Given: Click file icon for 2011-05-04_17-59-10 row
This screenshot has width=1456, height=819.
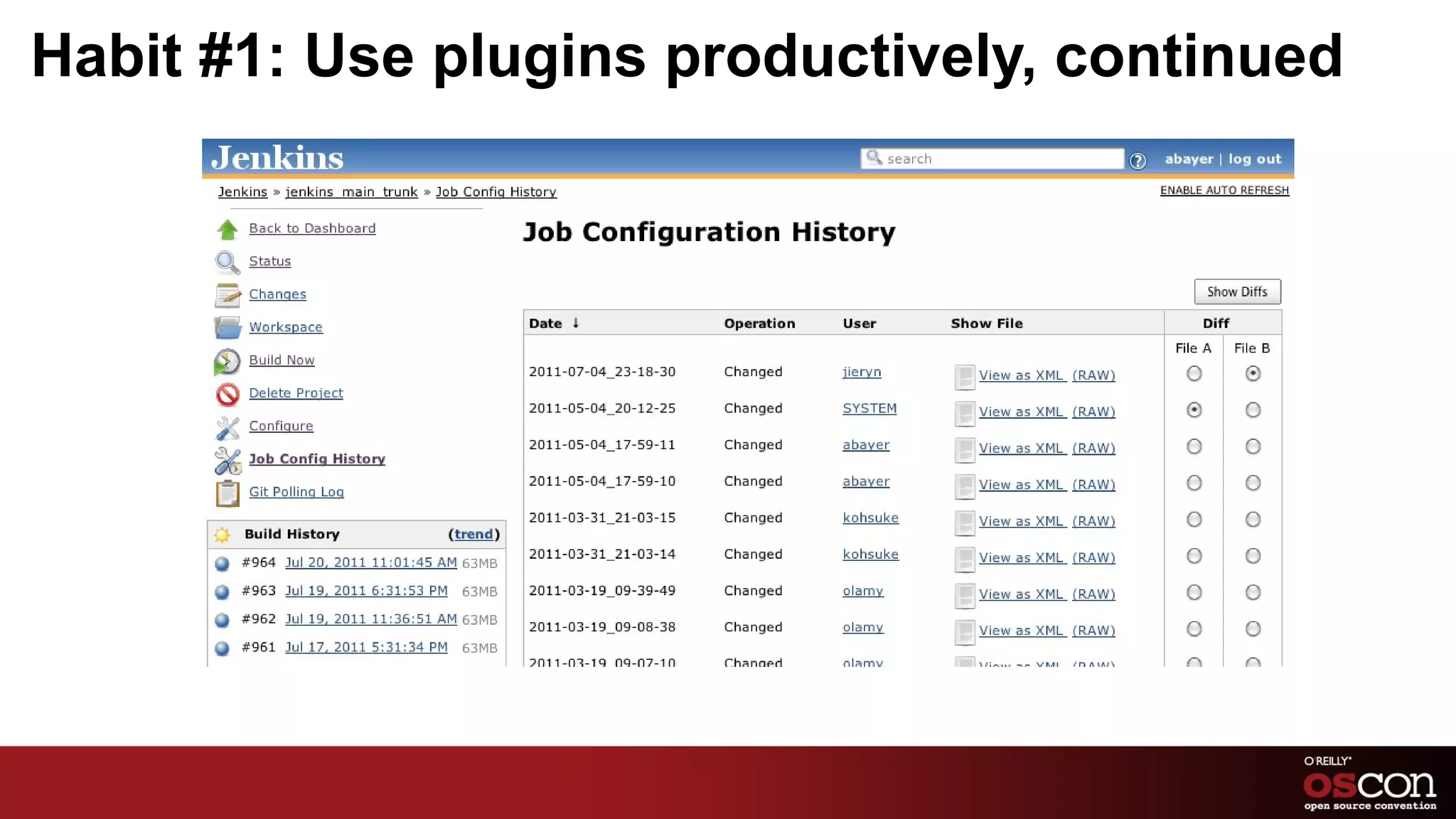Looking at the screenshot, I should coord(965,486).
